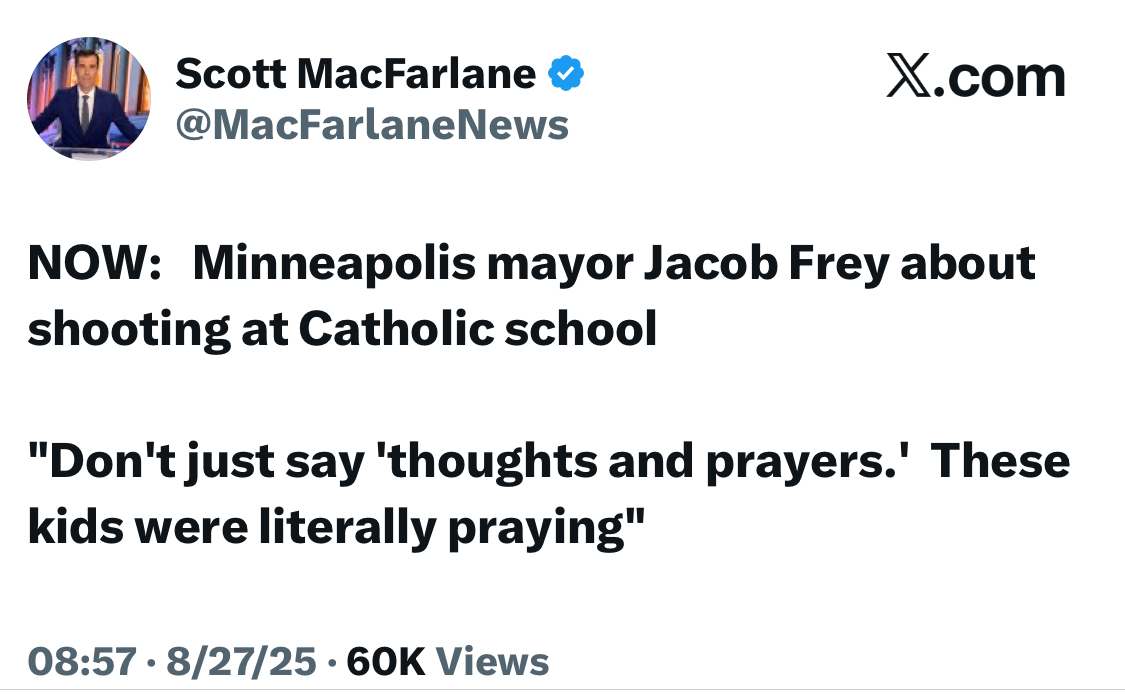Click the word Views beside the count
The width and height of the screenshot is (1125, 700).
pyautogui.click(x=494, y=661)
